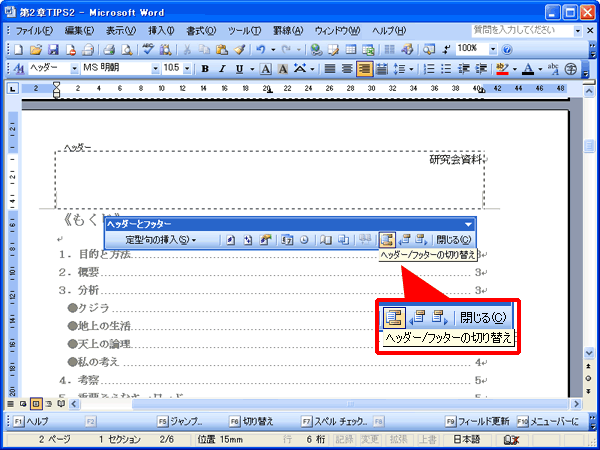This screenshot has width=600, height=450.
Task: Close the header toolbar with 閉じる
Action: (454, 240)
